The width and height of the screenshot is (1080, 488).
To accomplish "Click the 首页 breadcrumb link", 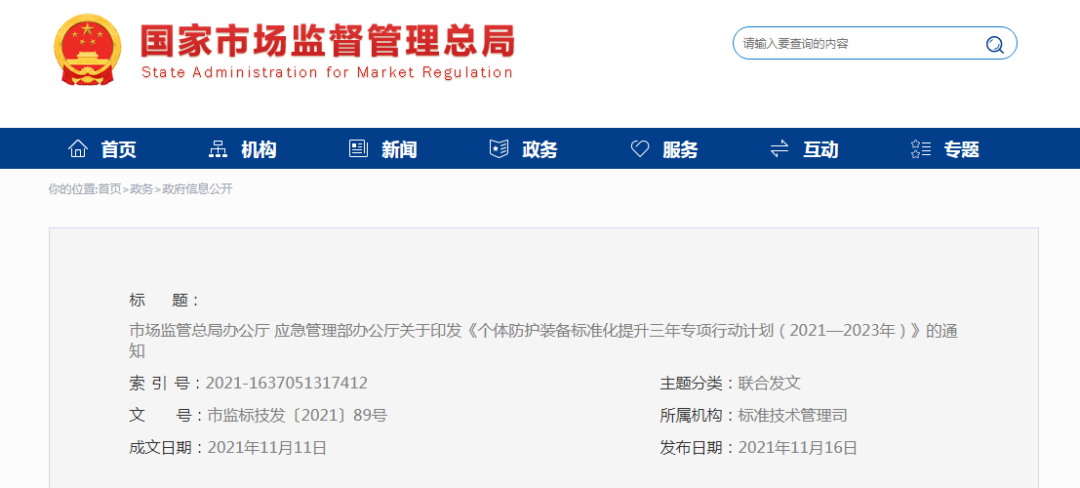I will click(x=109, y=189).
